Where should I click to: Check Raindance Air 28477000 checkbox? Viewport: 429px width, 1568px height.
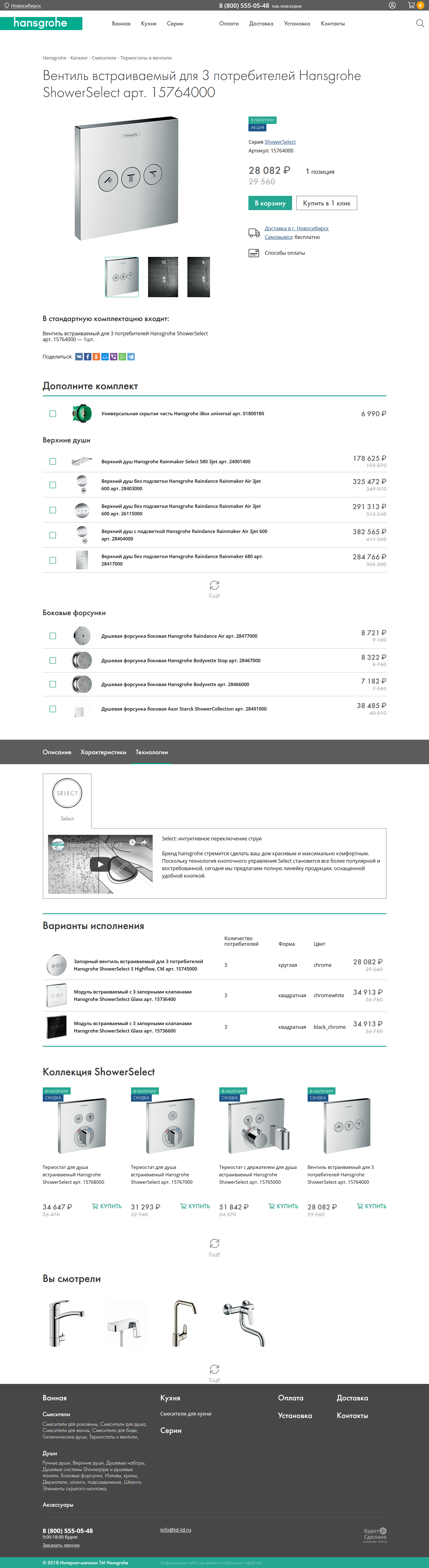(x=53, y=636)
